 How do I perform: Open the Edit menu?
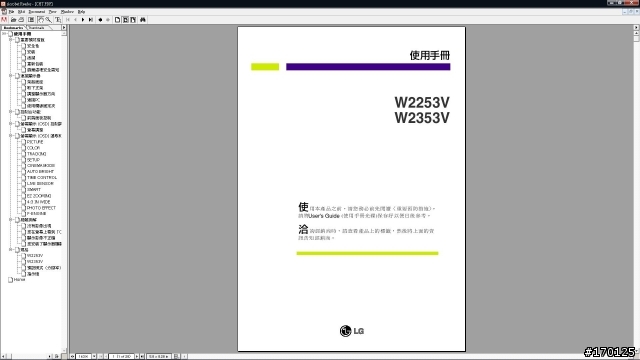click(x=22, y=12)
